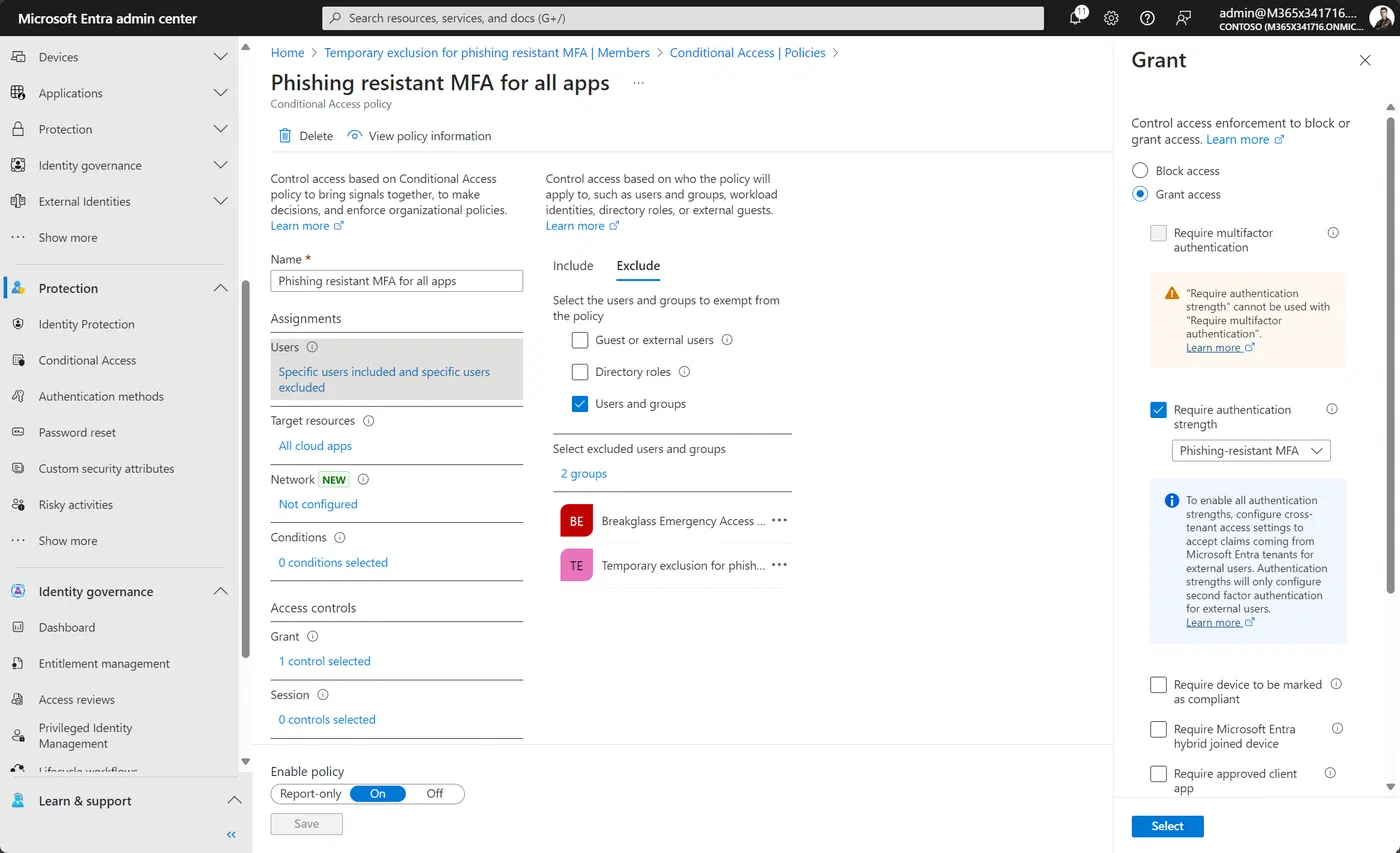Click info icon beside Guest or external users

coord(727,340)
